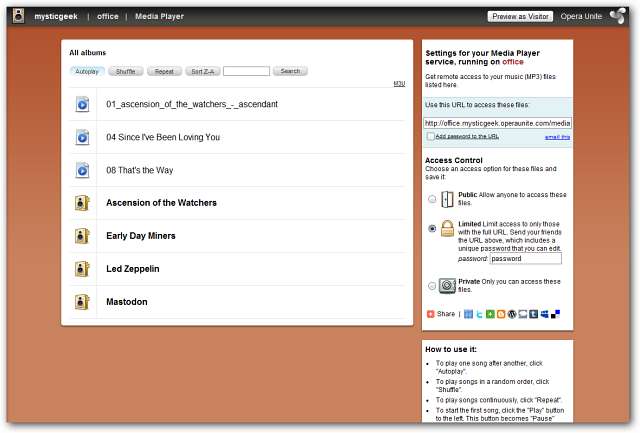The height and width of the screenshot is (433, 640).
Task: Toggle the Repeat button
Action: pos(164,71)
